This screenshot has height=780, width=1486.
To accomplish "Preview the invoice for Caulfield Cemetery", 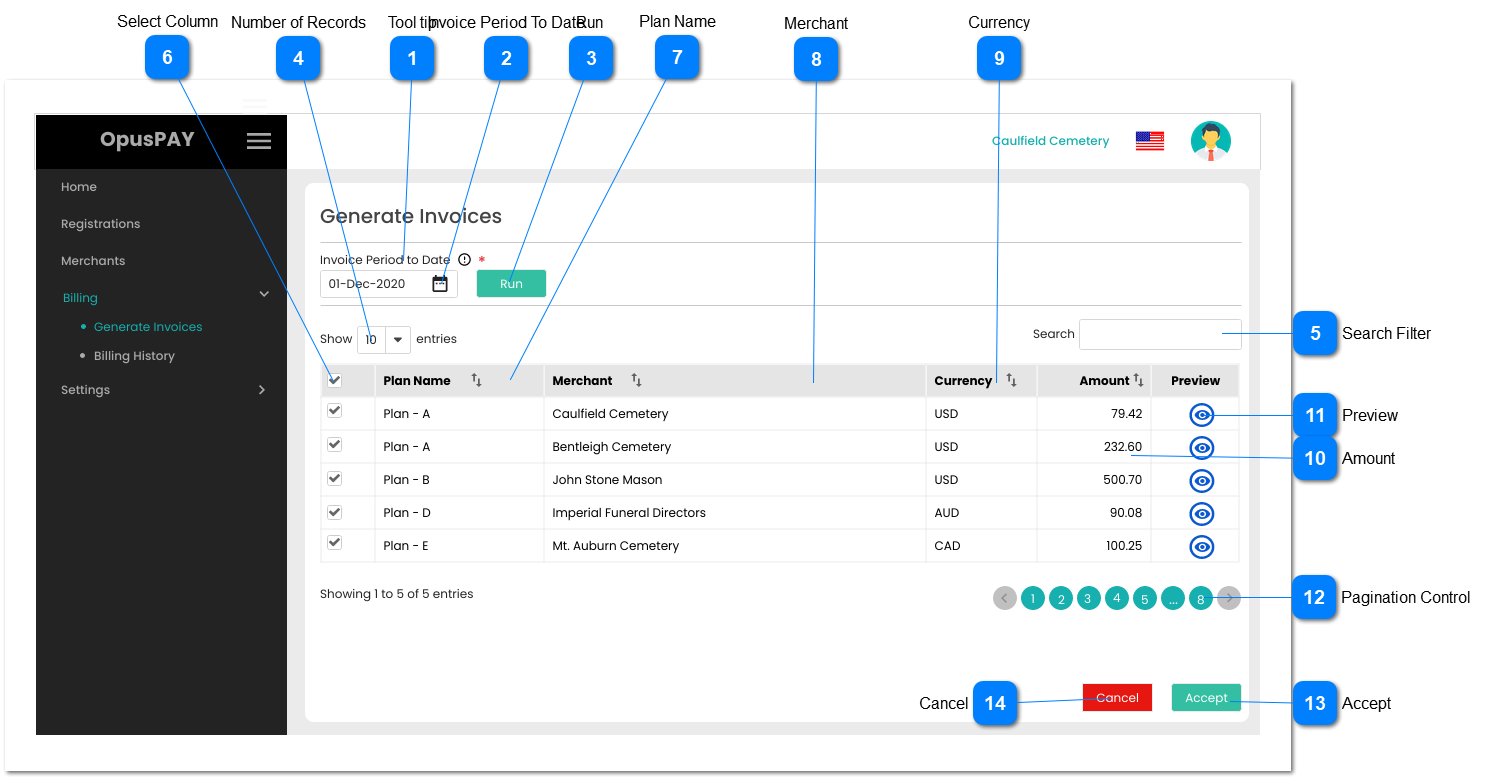I will [1201, 413].
